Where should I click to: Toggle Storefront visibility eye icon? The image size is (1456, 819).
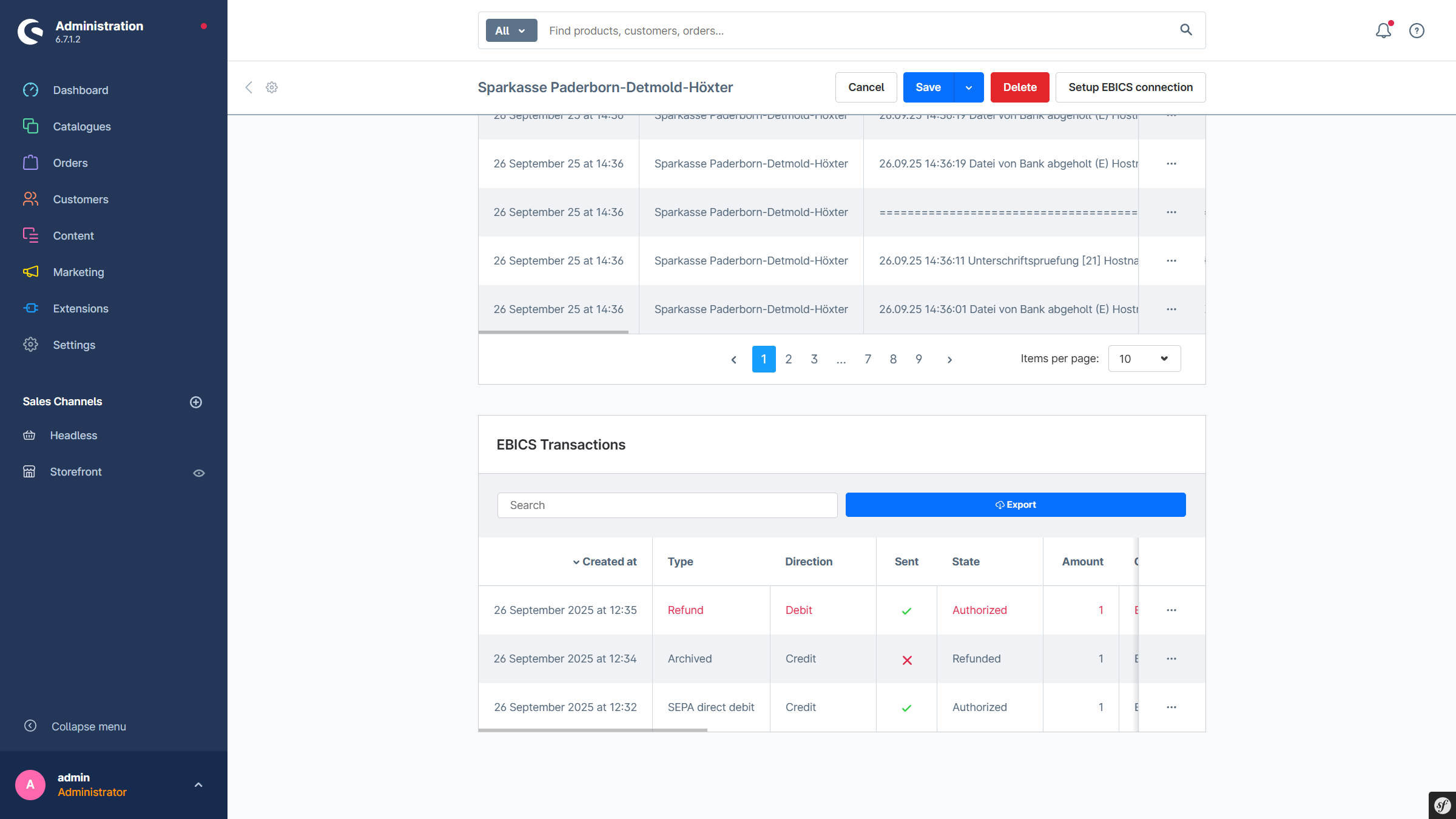[x=199, y=473]
